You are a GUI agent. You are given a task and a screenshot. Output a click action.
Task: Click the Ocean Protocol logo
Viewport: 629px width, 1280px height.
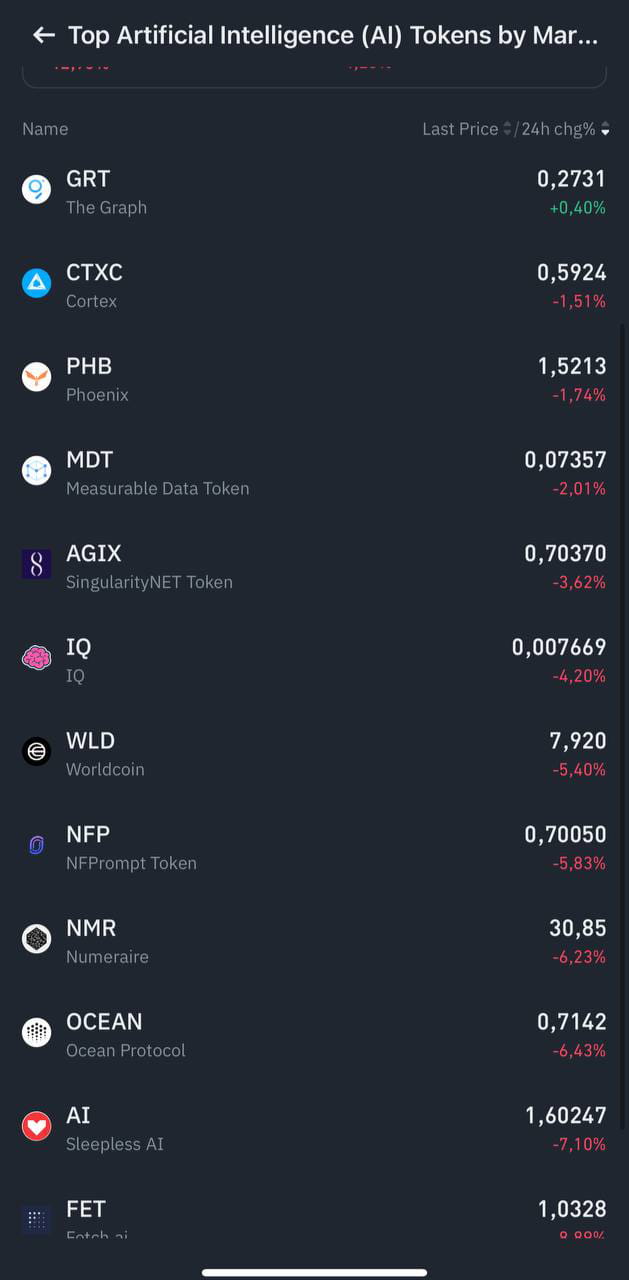36,1032
